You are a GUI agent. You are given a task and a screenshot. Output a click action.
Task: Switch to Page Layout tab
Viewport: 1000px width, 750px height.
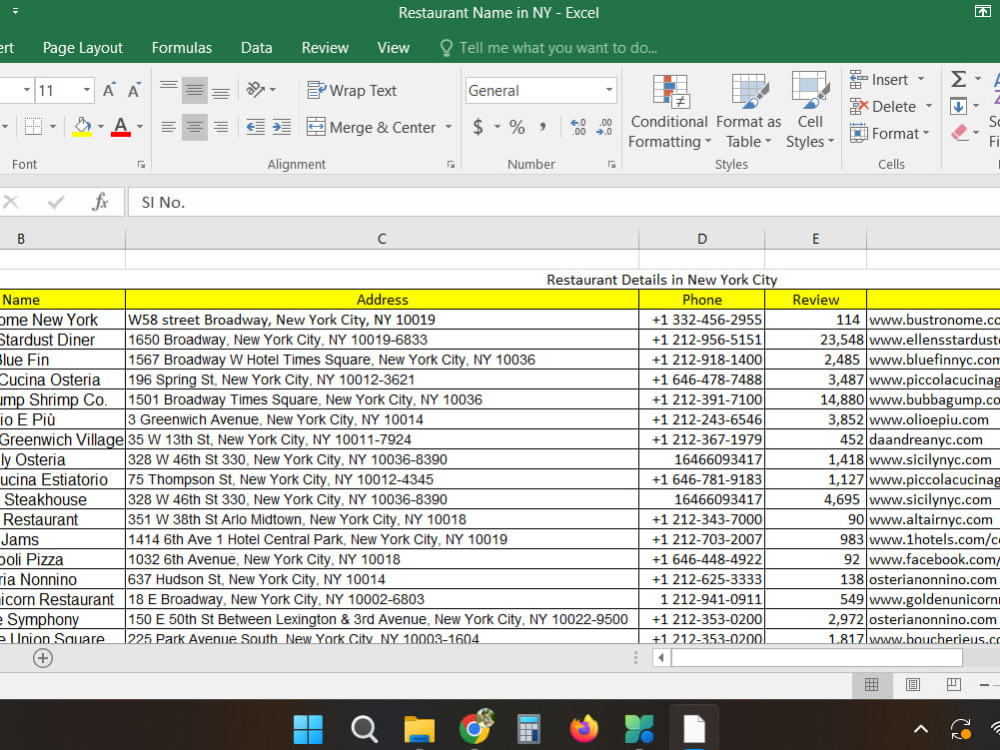(x=83, y=48)
